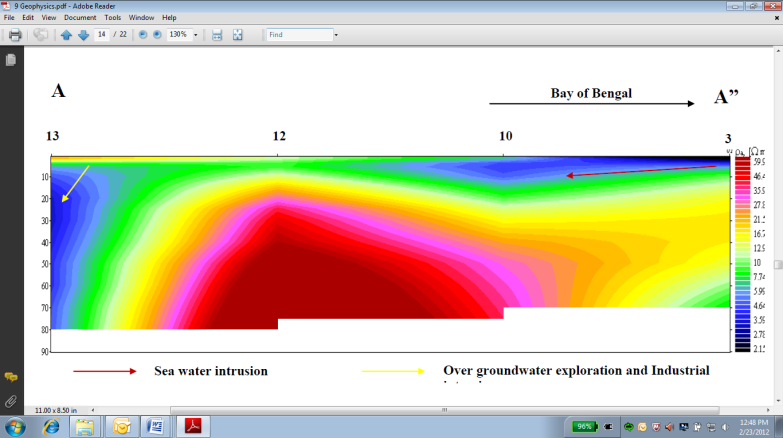
Task: Expand the Find options dropdown arrow
Action: click(x=336, y=35)
